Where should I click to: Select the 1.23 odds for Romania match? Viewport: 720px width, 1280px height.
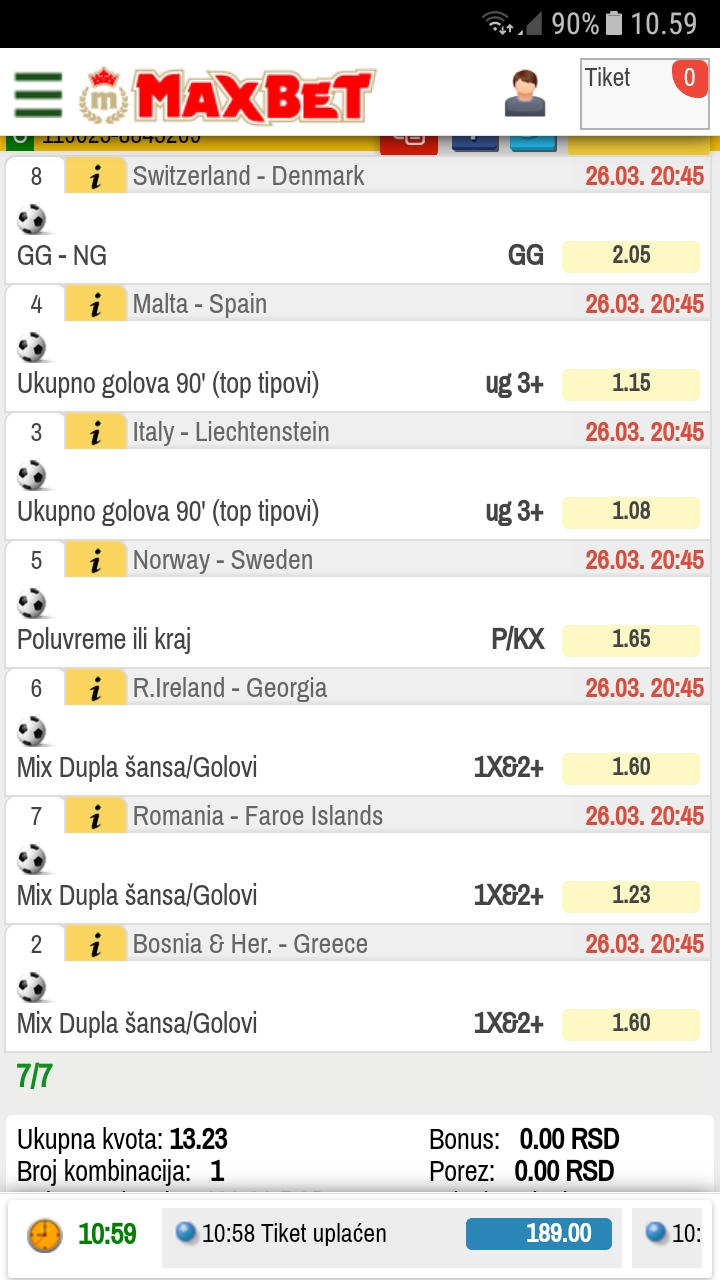(x=631, y=896)
